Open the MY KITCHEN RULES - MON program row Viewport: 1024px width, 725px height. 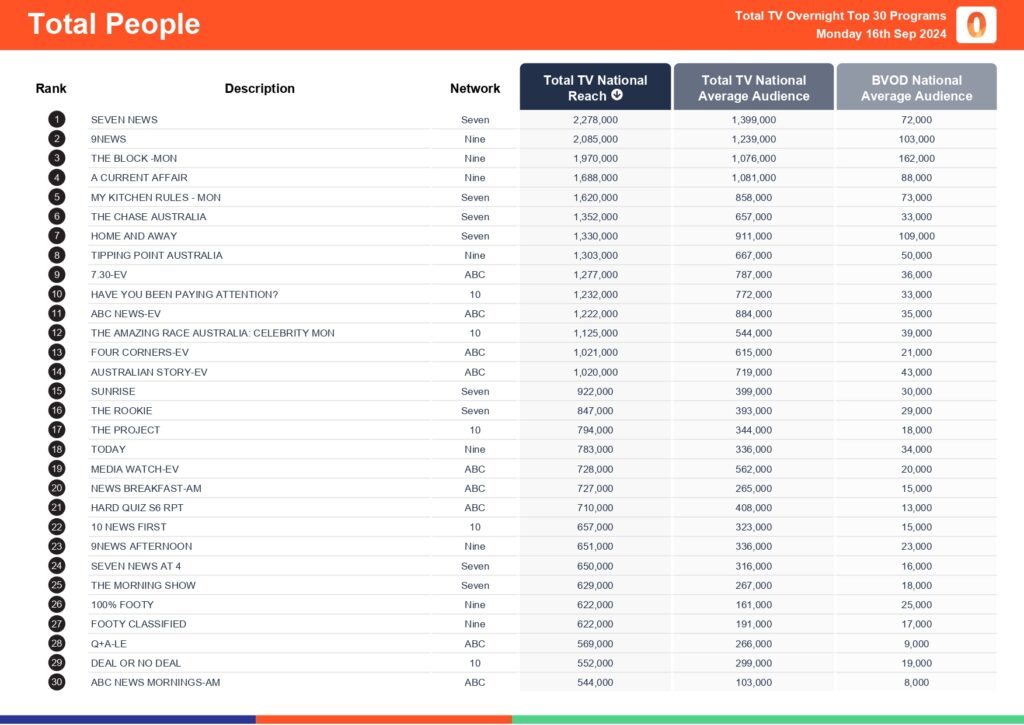[156, 197]
